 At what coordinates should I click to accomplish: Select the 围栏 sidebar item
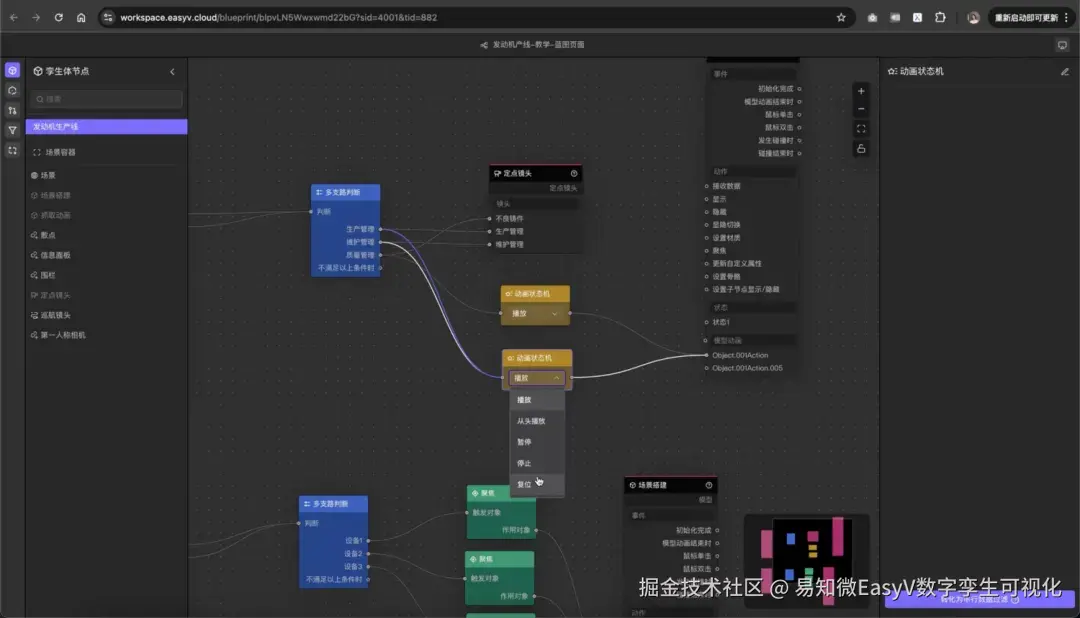coord(48,276)
